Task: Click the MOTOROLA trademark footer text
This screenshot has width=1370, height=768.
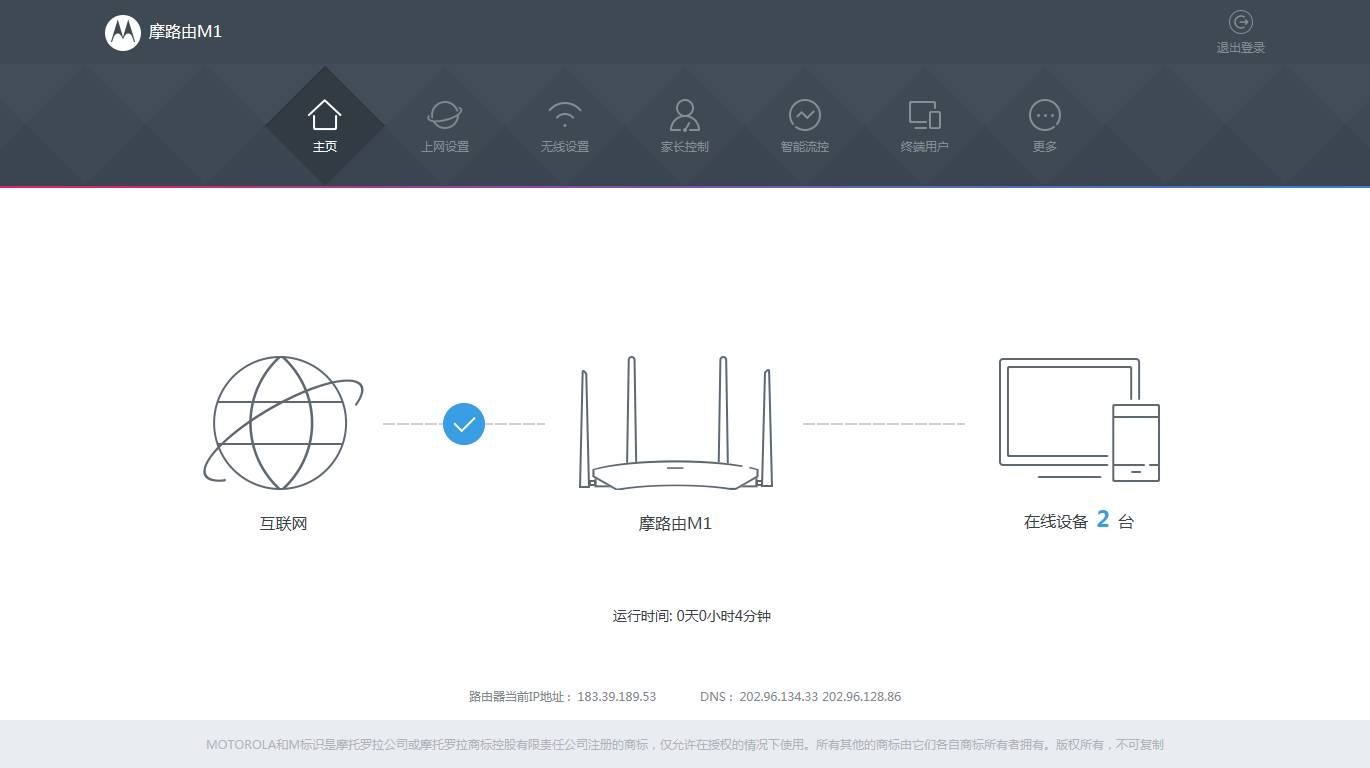Action: 685,745
